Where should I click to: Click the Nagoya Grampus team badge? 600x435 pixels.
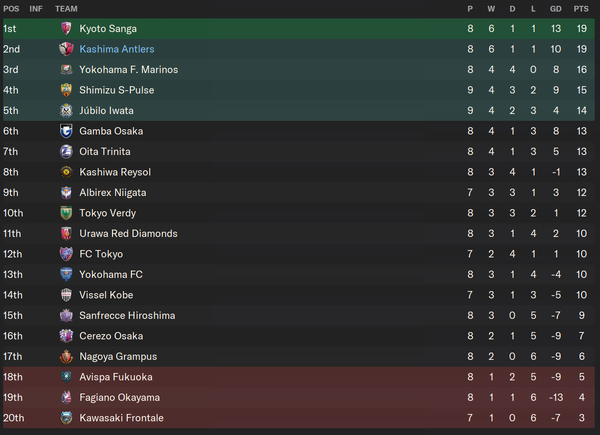coord(66,357)
